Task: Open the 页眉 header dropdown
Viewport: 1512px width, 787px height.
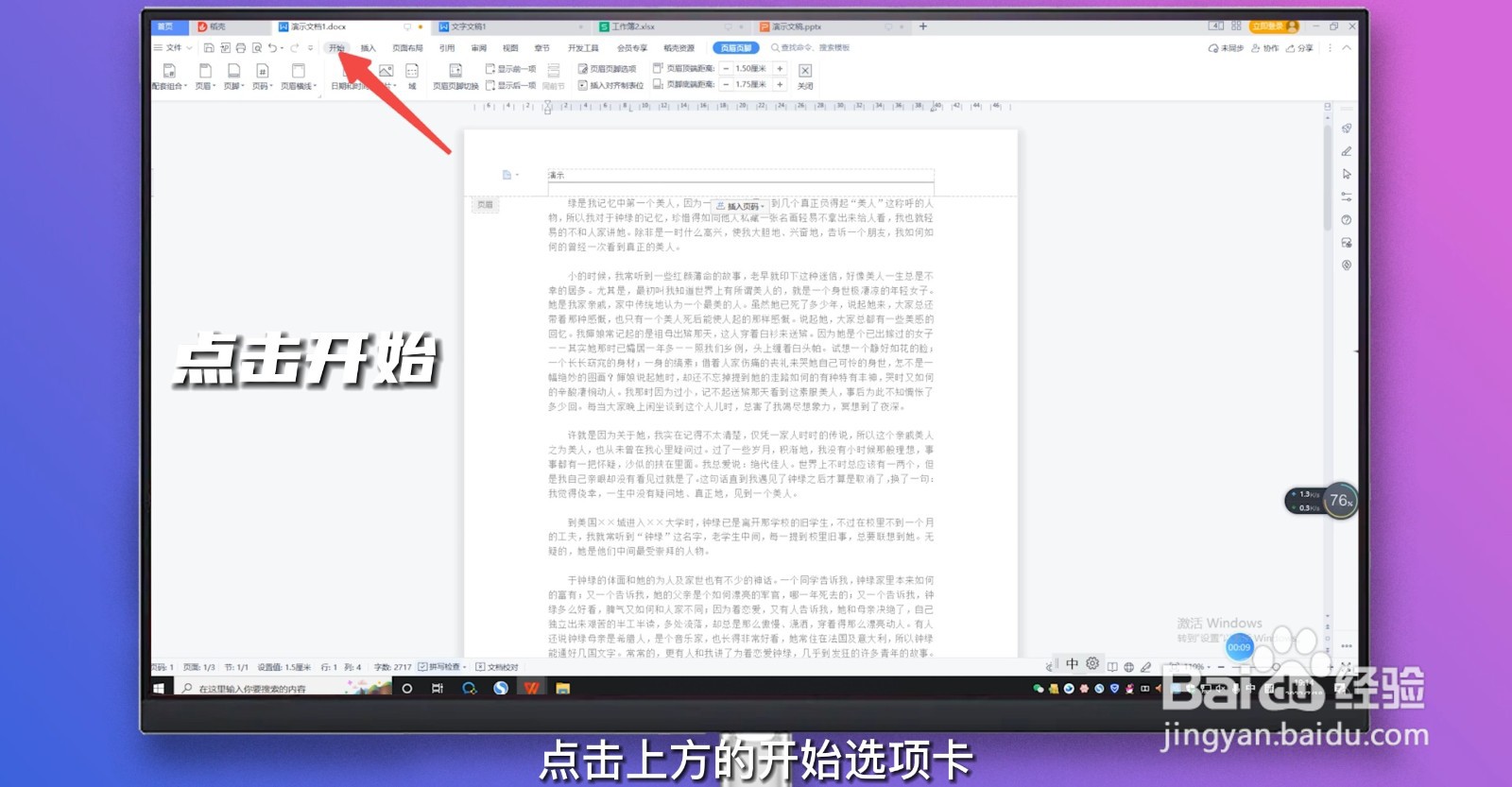Action: tap(205, 77)
